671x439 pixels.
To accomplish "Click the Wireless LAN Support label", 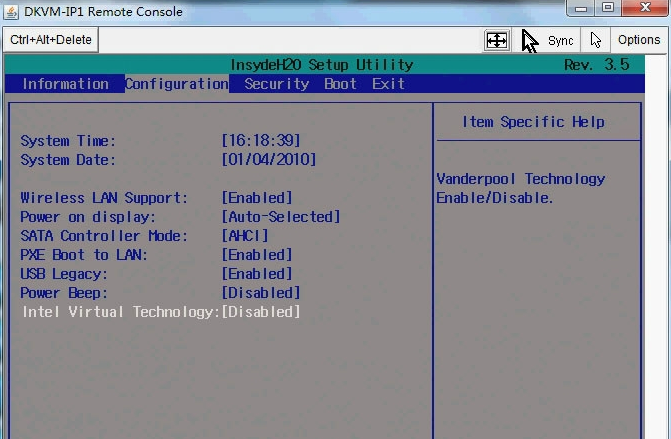I will [x=104, y=198].
